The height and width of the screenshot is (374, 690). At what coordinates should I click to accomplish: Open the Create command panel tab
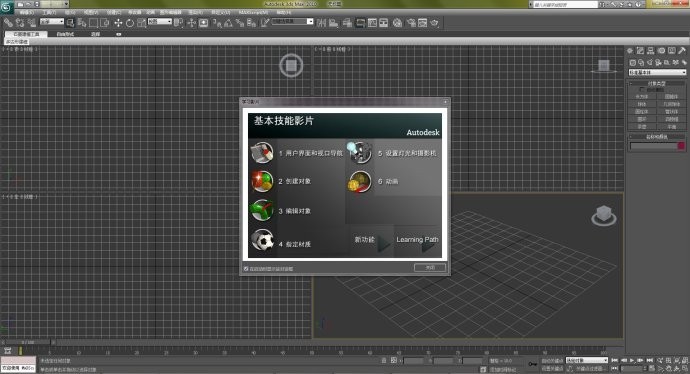(x=630, y=51)
